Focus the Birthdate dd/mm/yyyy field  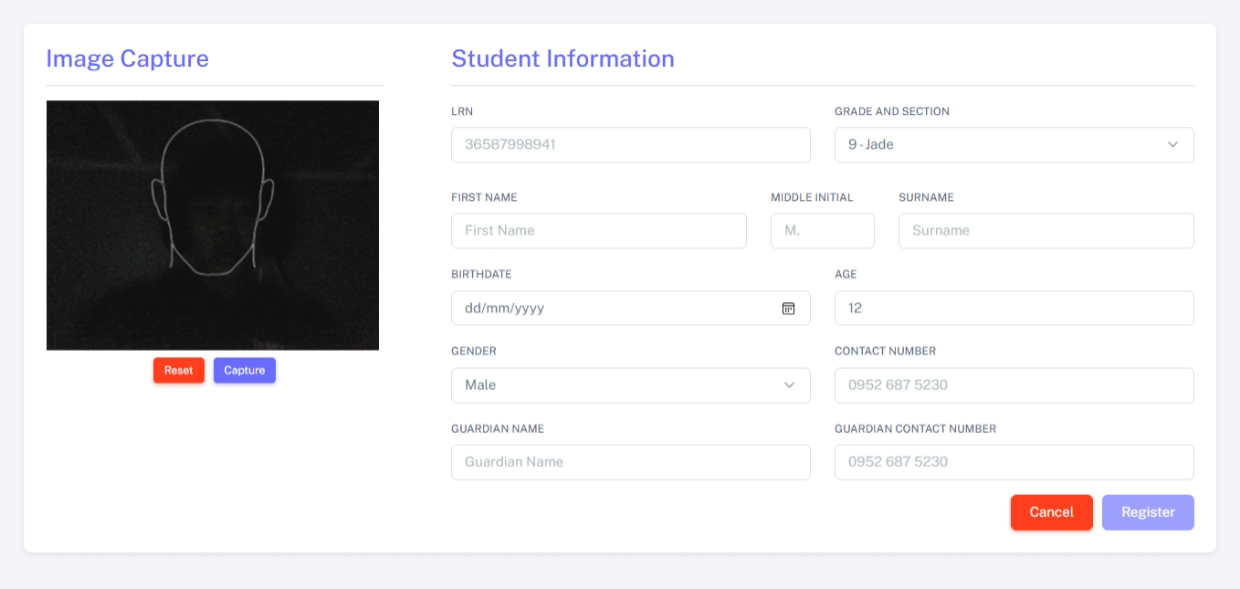[631, 308]
